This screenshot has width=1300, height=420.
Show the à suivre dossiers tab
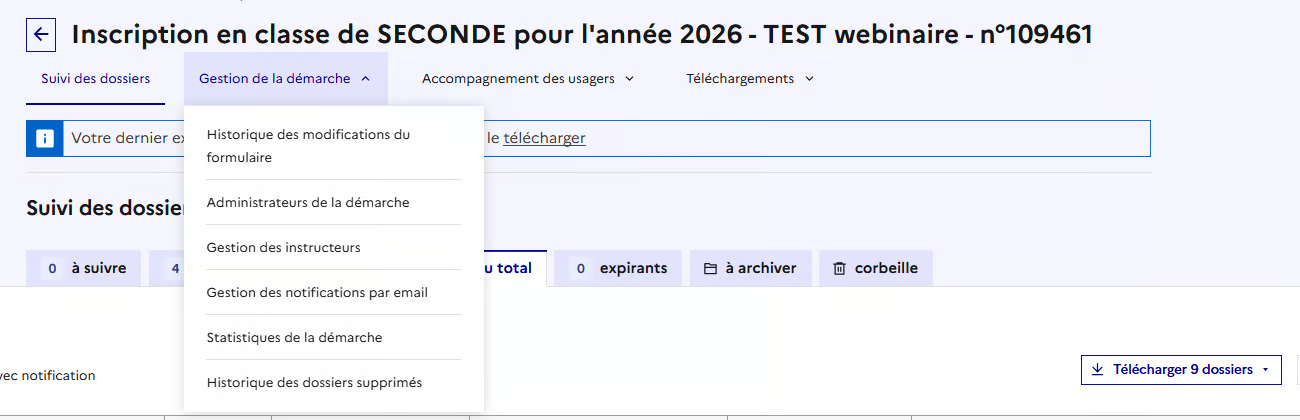(84, 268)
